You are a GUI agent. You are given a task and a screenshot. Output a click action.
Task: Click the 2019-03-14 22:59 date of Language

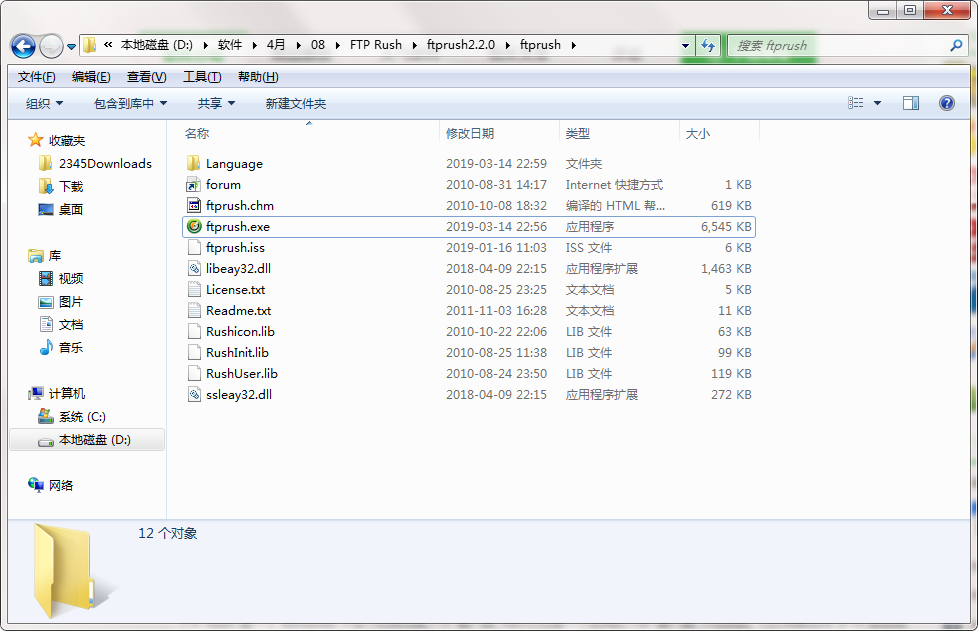pos(496,163)
